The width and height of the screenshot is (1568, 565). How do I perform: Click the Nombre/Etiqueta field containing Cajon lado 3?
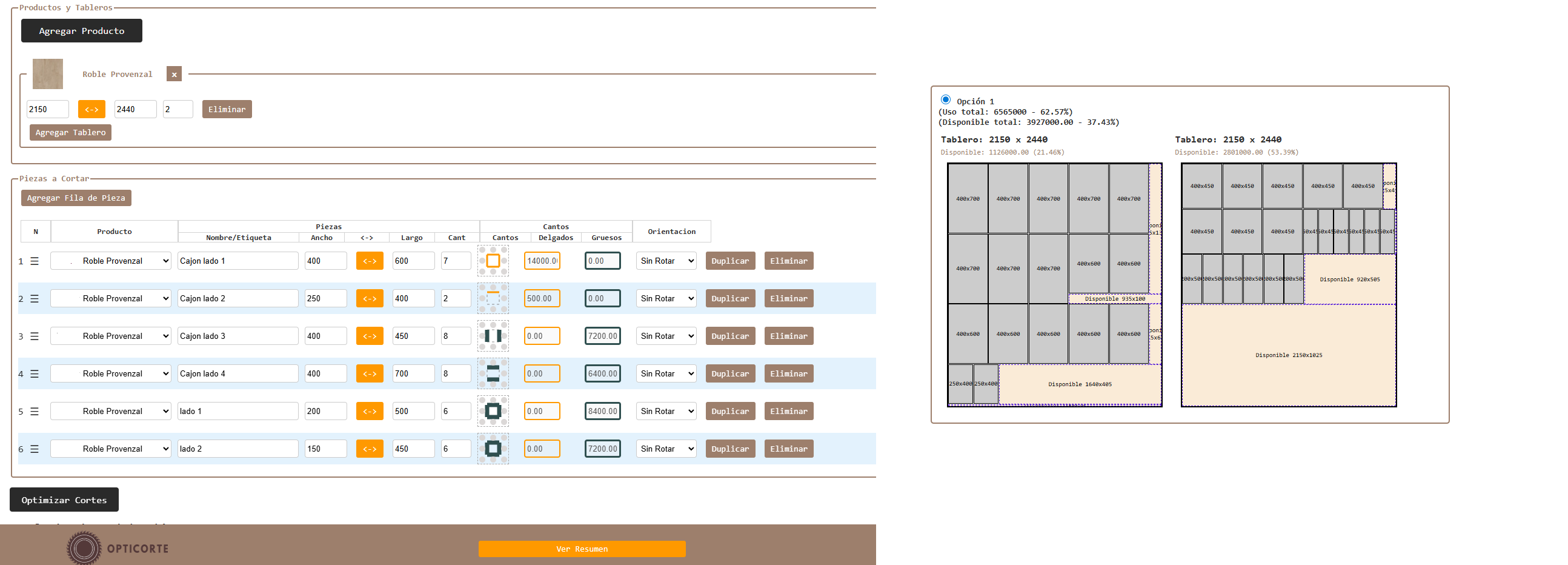pos(238,336)
